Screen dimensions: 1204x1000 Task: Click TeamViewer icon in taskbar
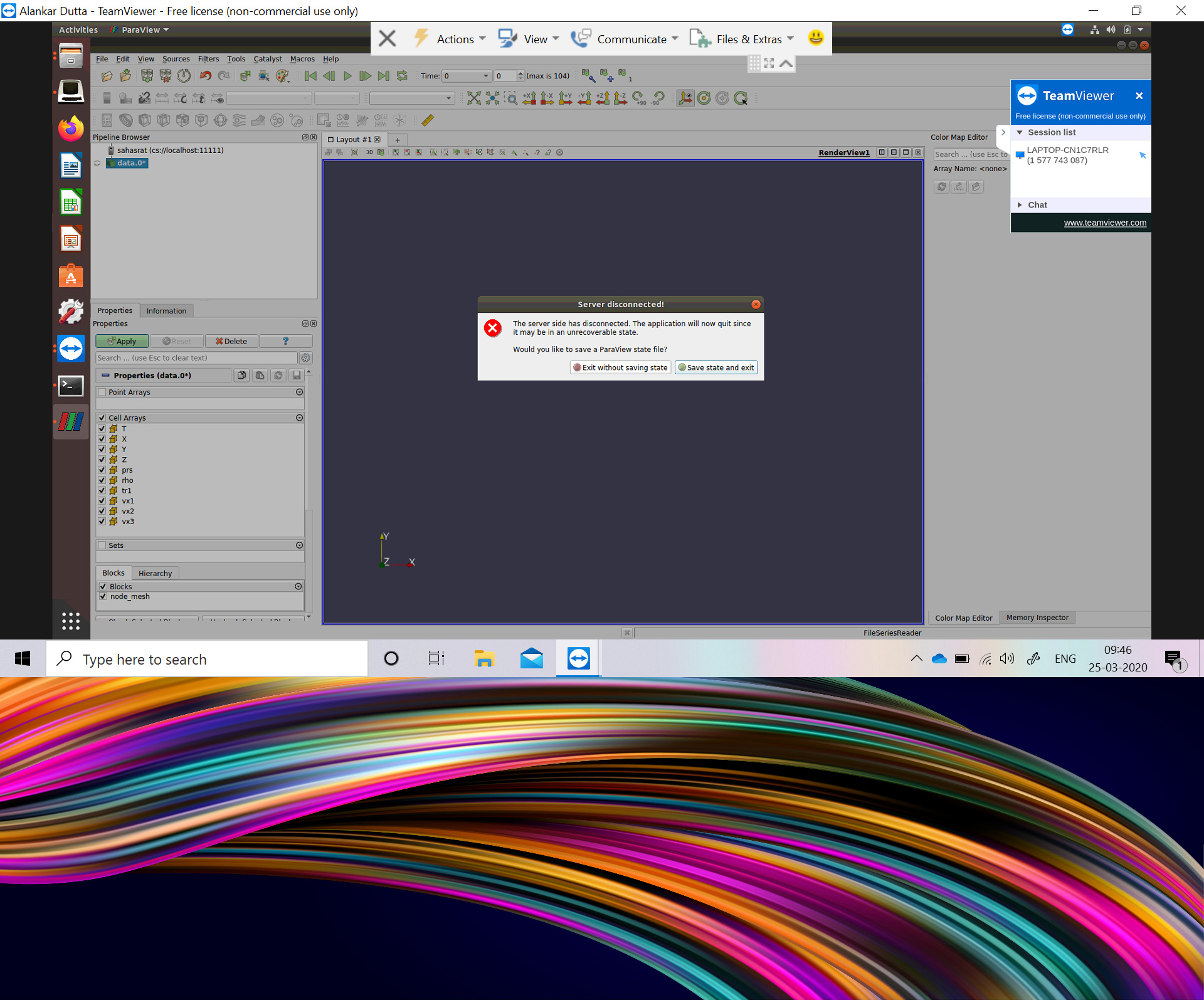pos(578,658)
